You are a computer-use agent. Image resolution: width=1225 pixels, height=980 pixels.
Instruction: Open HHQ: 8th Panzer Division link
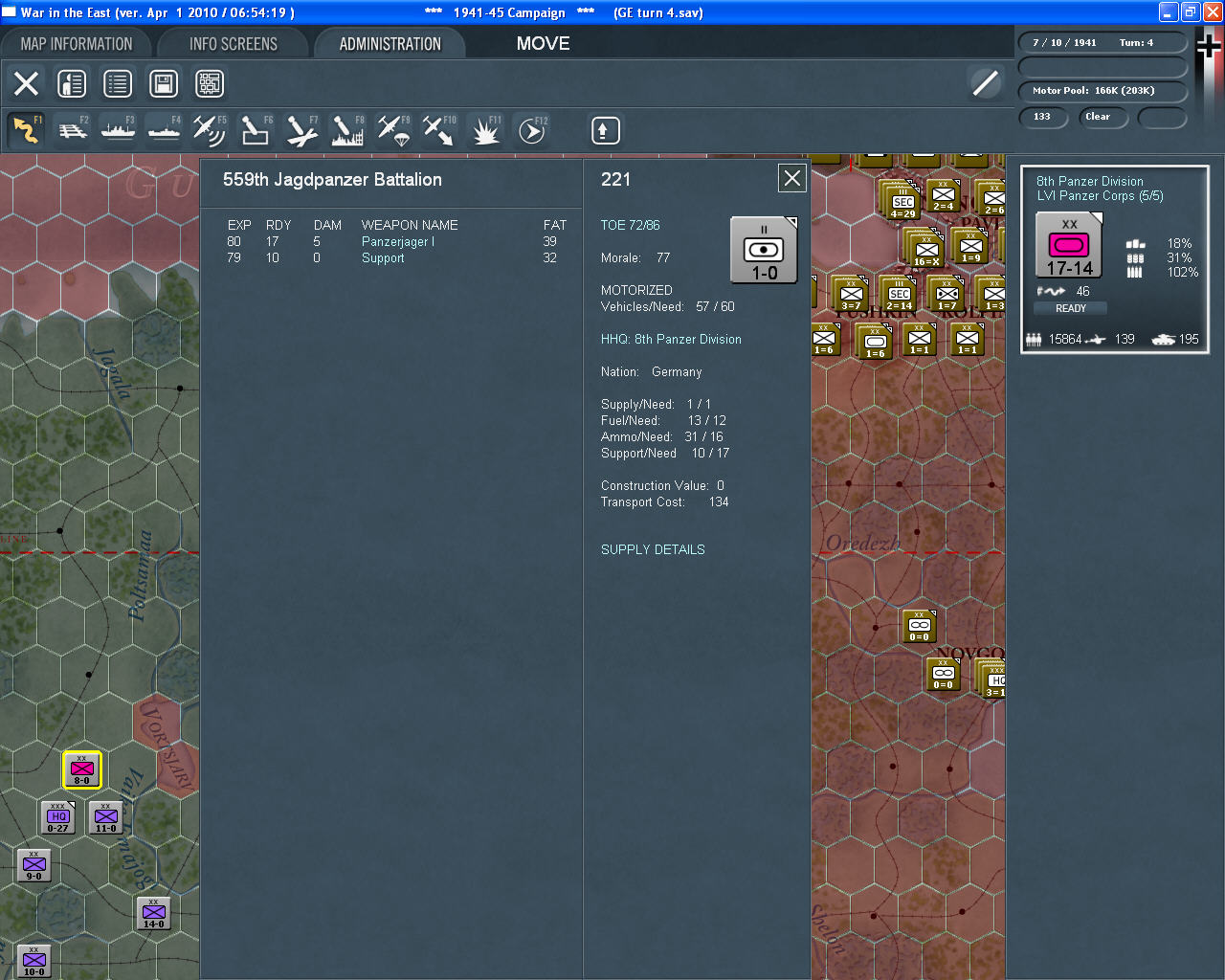(671, 339)
